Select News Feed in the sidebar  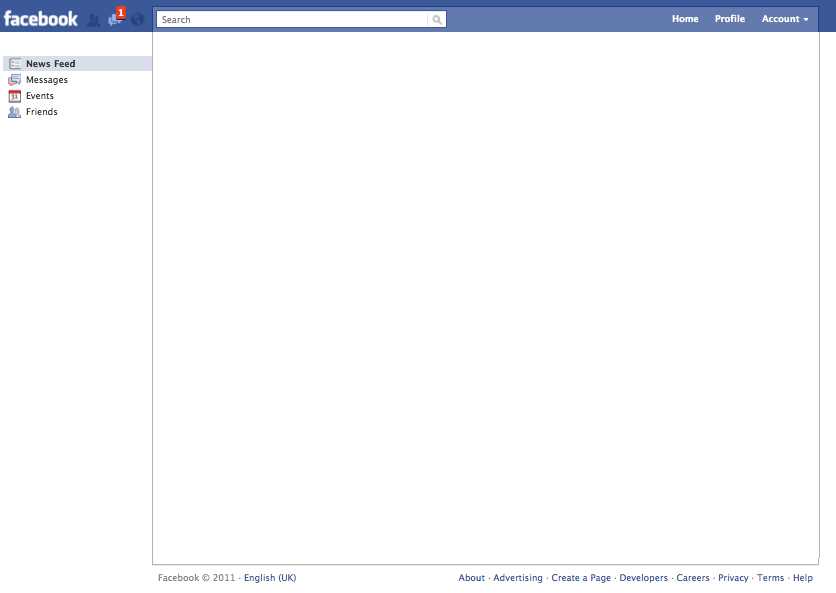78,63
